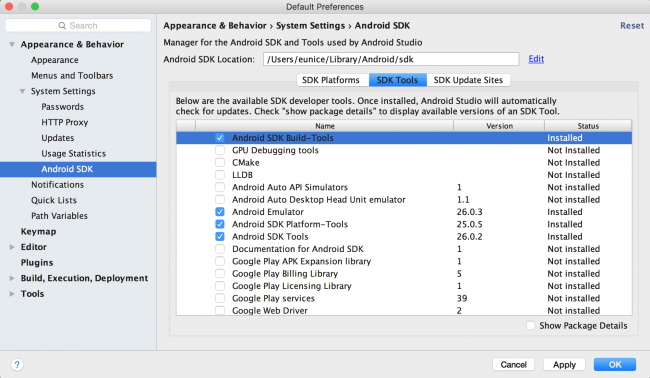Collapse System Settings tree node
This screenshot has width=650, height=378.
click(22, 91)
